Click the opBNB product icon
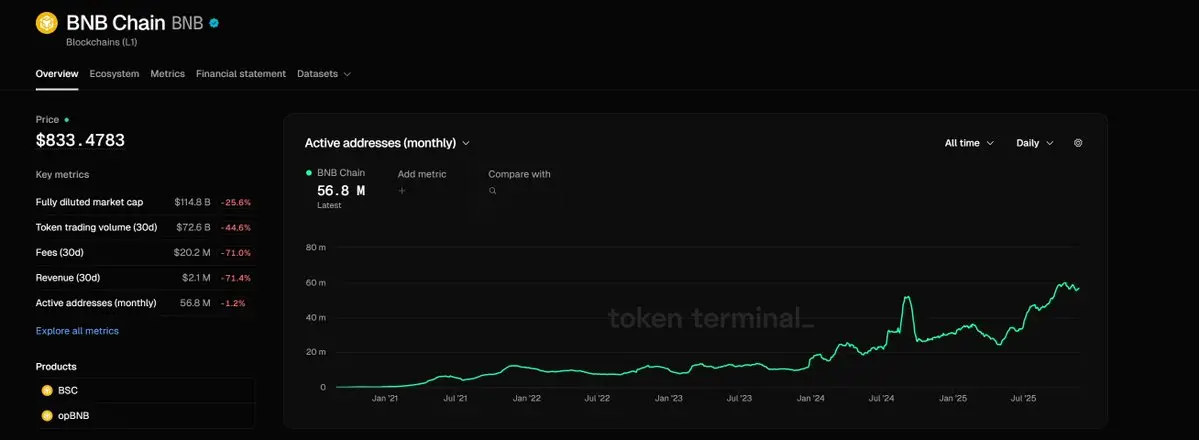 (47, 415)
